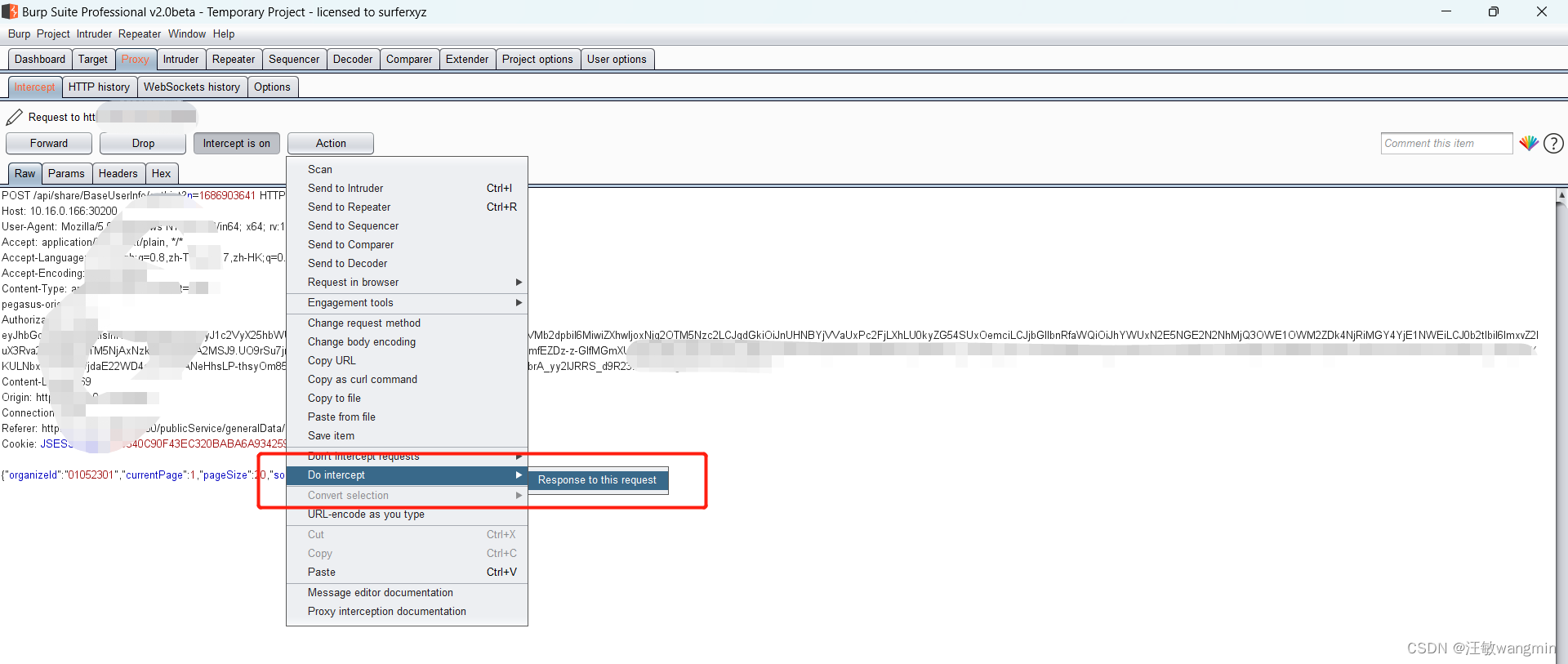Open the Intruder tab
The width and height of the screenshot is (1568, 664).
pos(180,59)
